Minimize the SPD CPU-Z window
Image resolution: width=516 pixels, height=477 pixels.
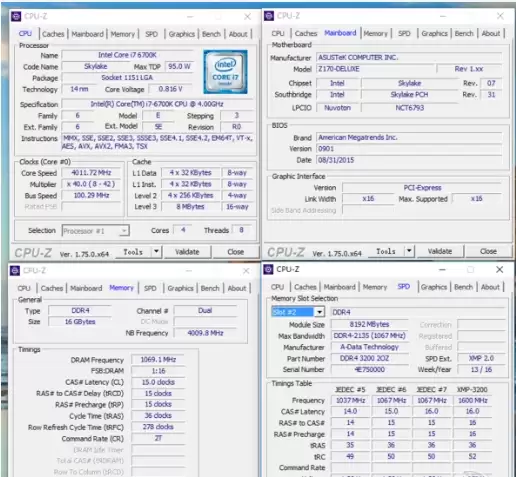(442, 269)
